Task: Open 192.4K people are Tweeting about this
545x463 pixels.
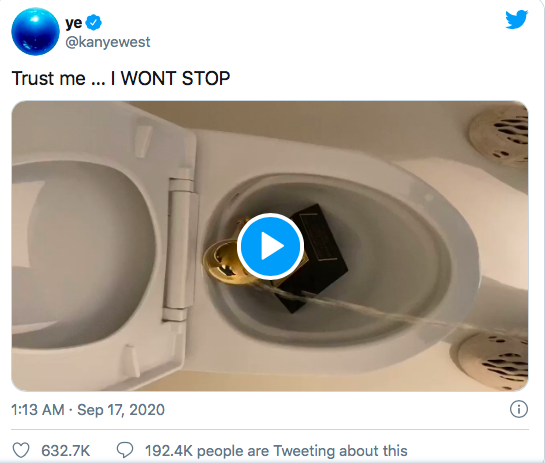Action: click(276, 451)
